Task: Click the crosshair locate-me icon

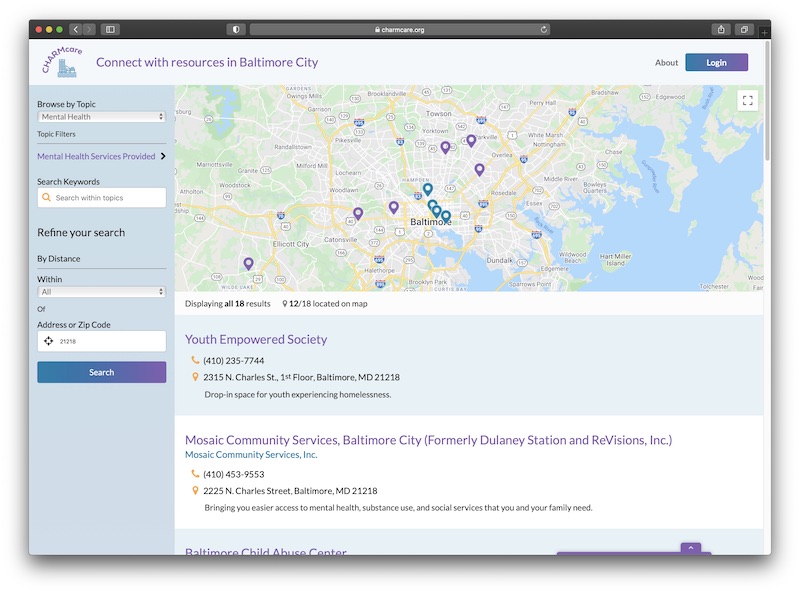Action: click(47, 341)
